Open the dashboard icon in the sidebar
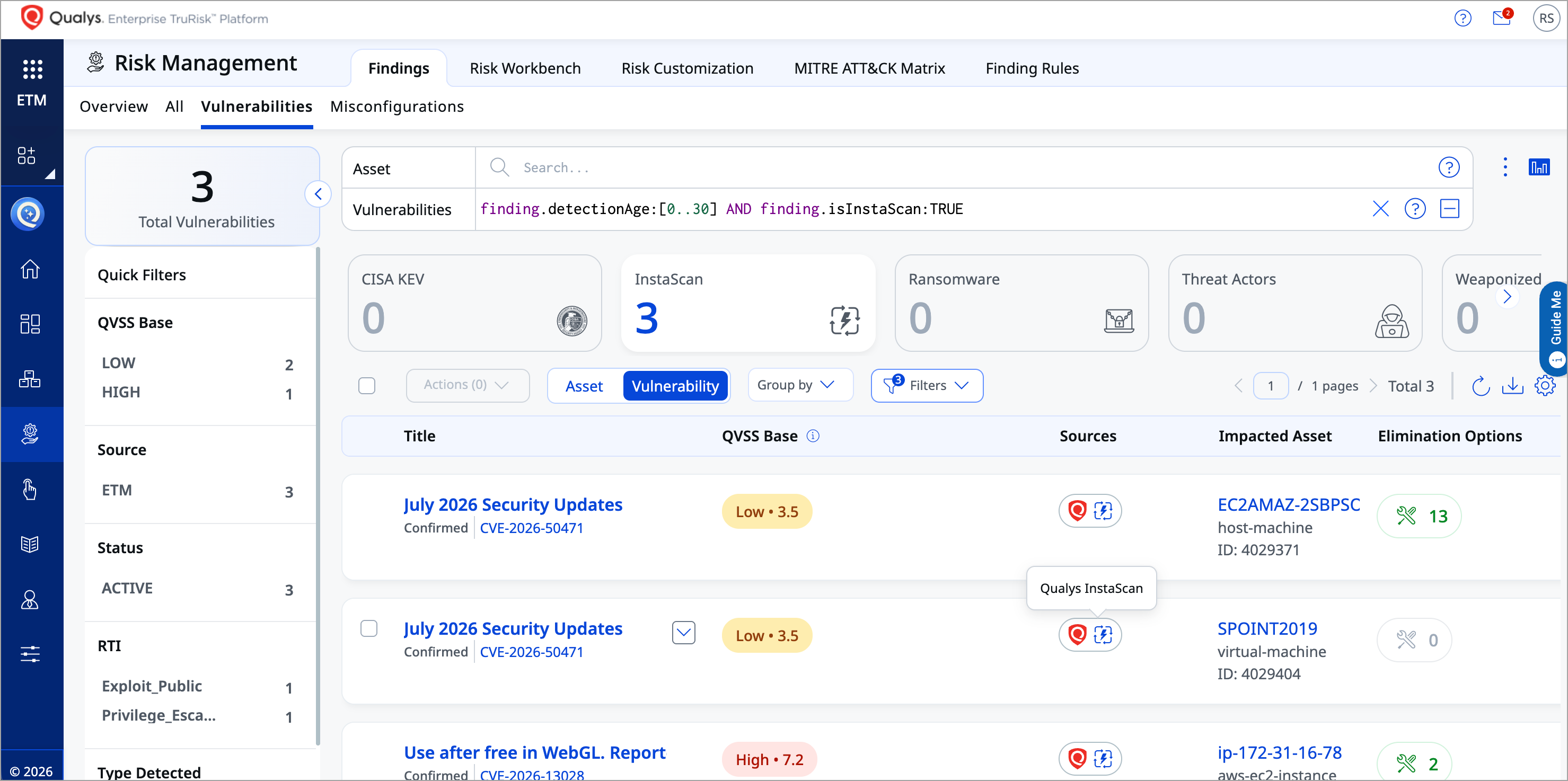 [x=30, y=324]
